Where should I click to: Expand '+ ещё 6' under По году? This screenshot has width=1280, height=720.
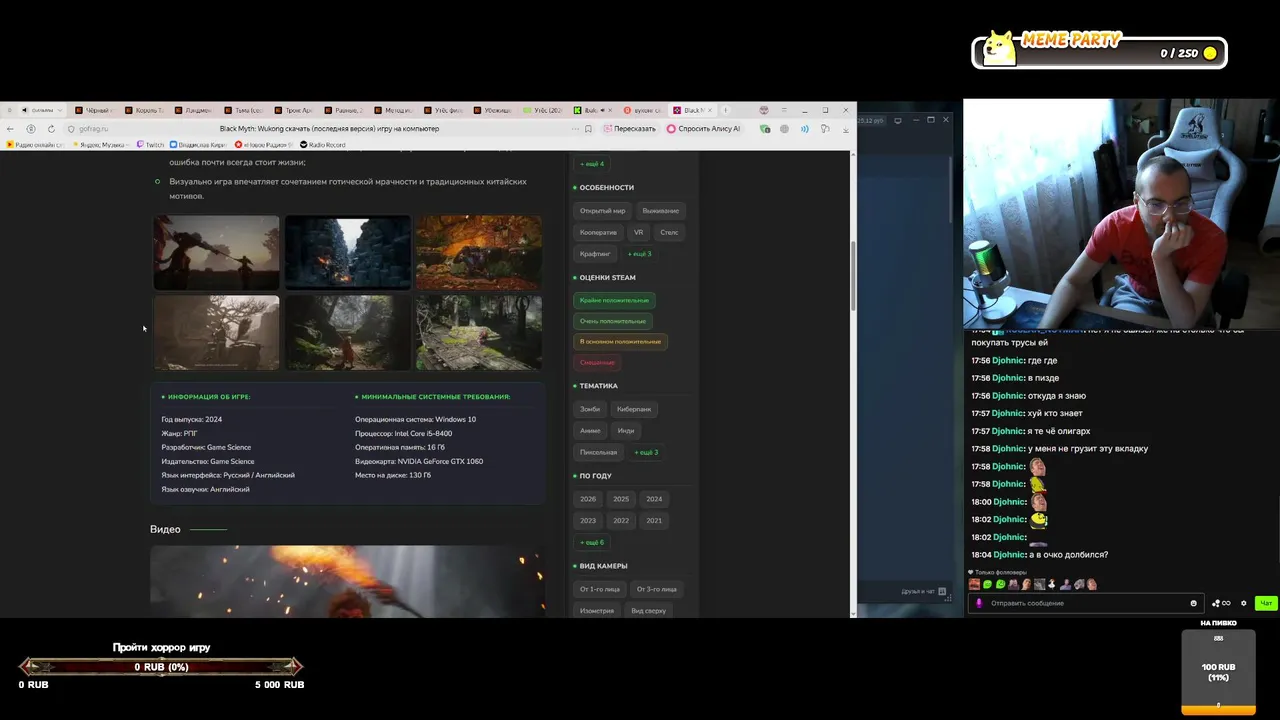pos(591,542)
